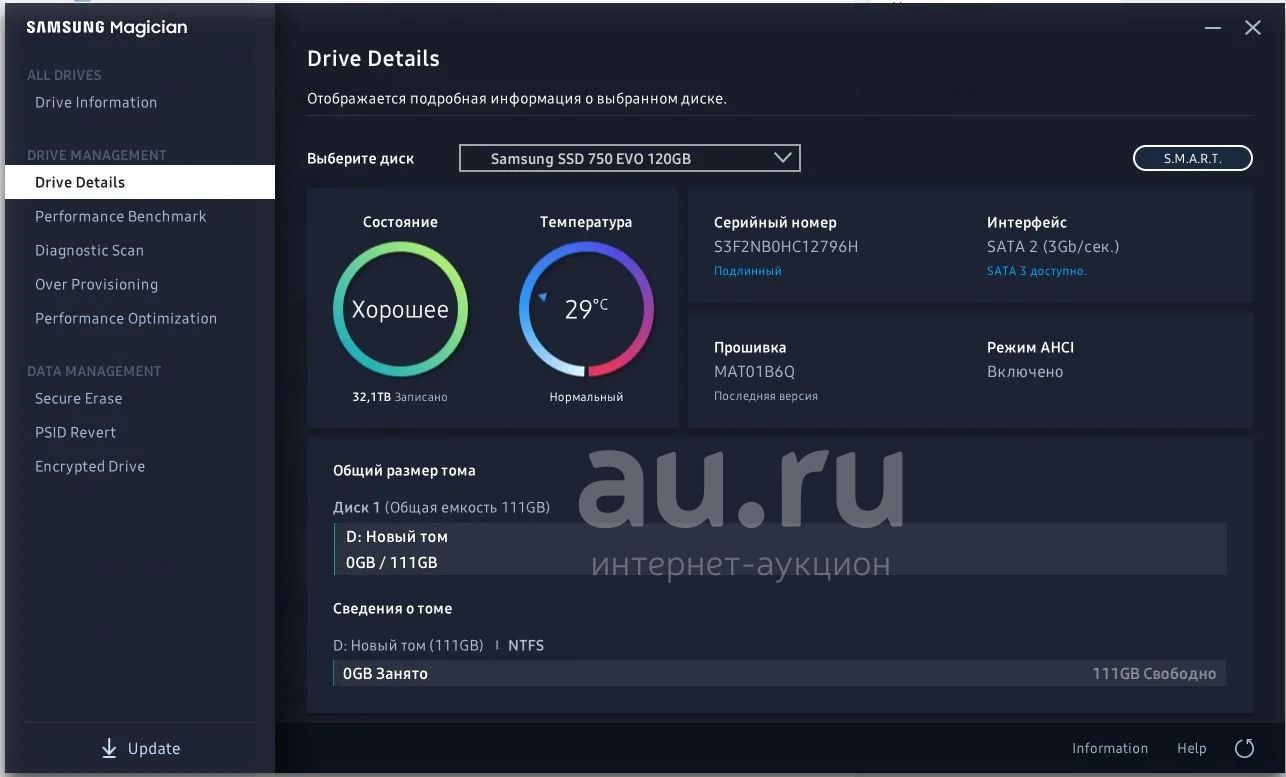Minimize the Samsung Magician window
1286x777 pixels.
[1213, 28]
